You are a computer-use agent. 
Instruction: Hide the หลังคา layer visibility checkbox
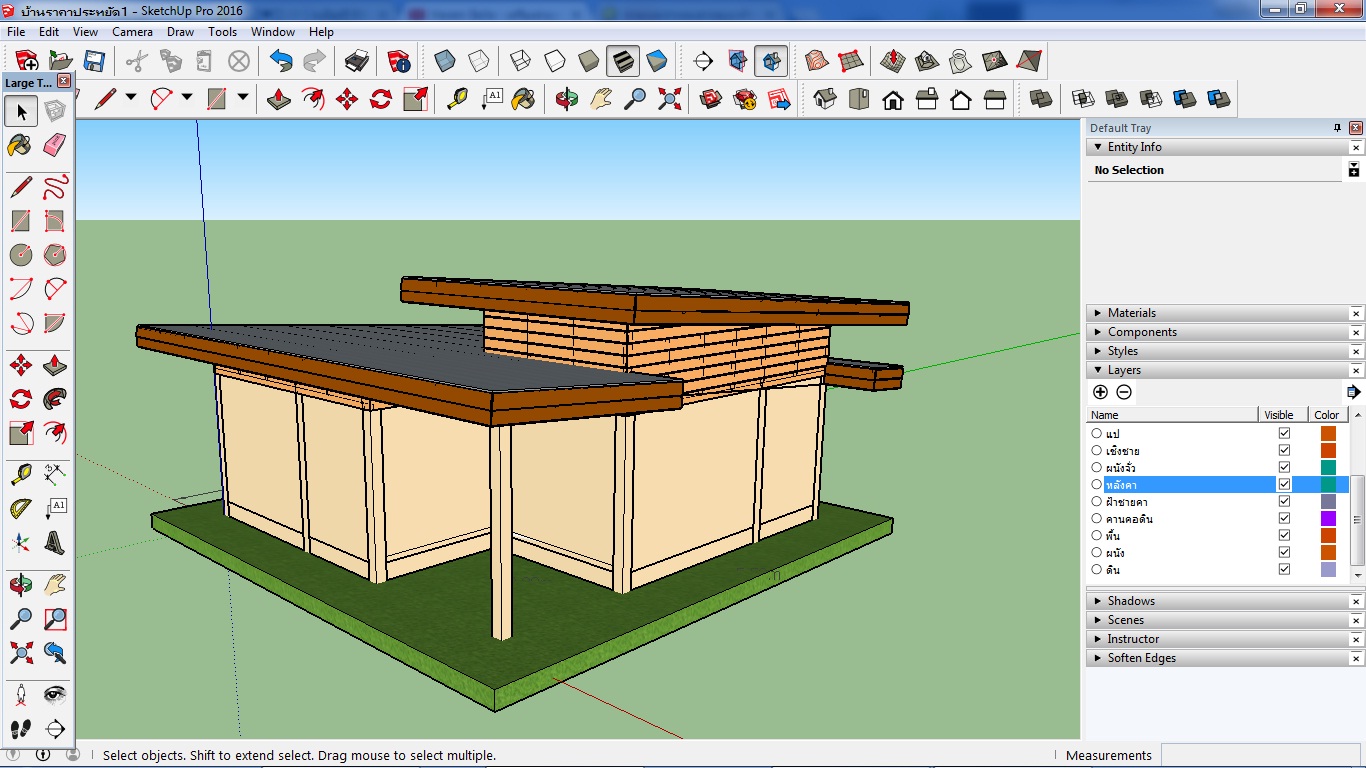[1284, 485]
